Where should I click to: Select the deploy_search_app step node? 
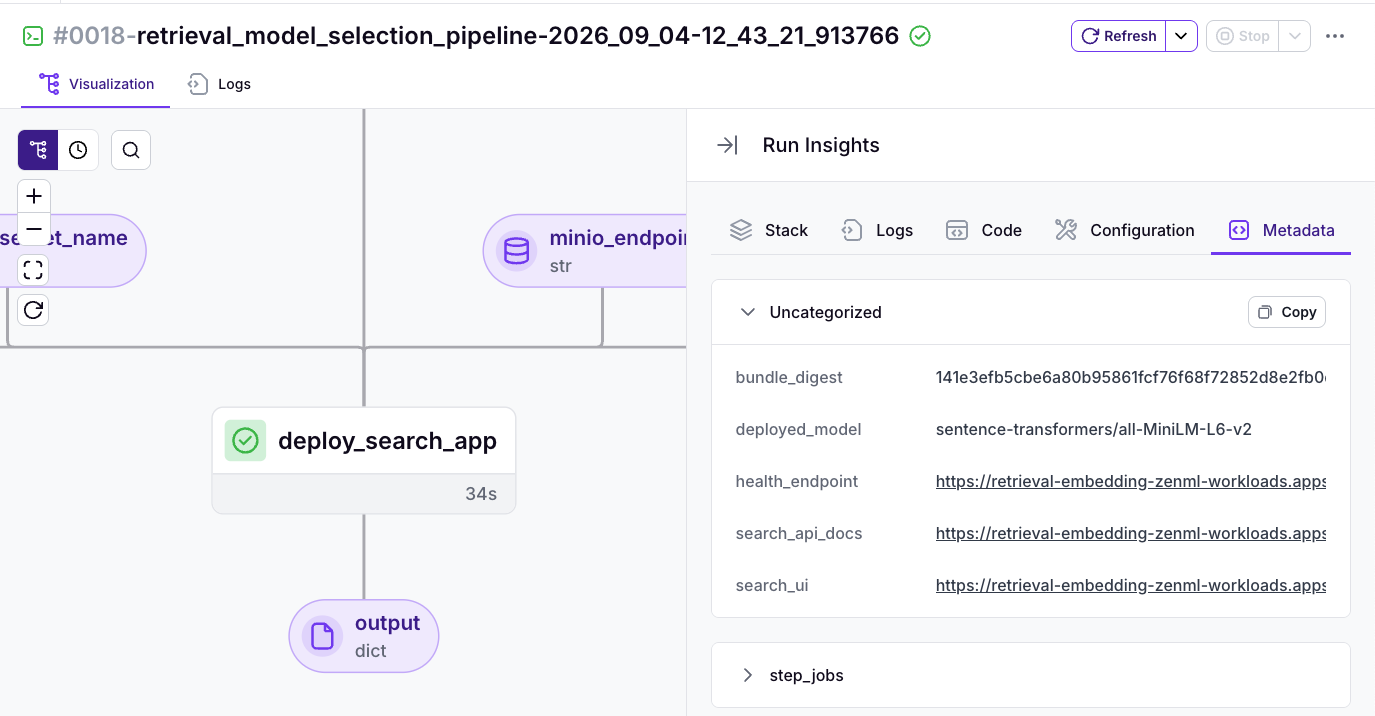point(364,460)
